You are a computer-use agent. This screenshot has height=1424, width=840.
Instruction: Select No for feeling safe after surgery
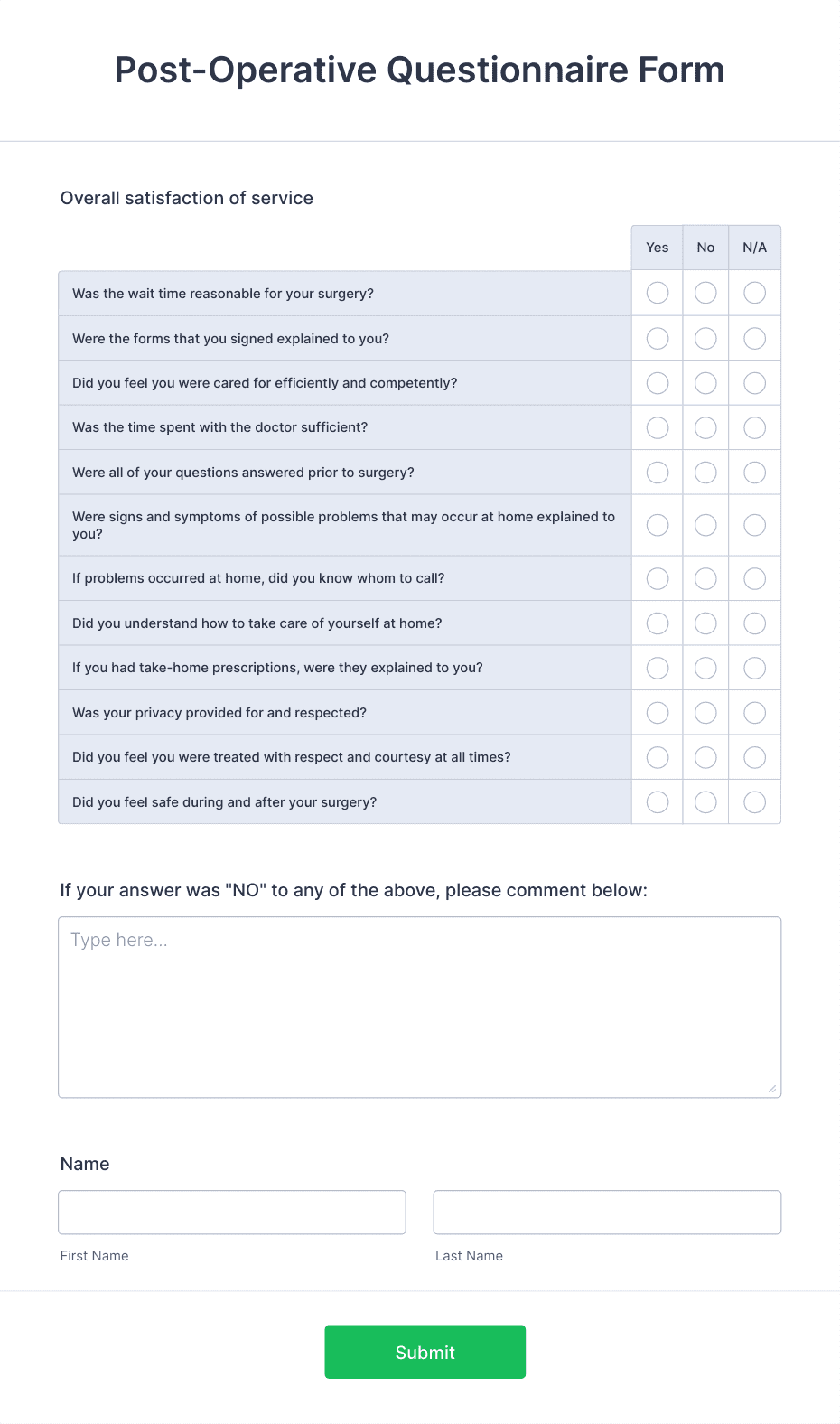[705, 801]
